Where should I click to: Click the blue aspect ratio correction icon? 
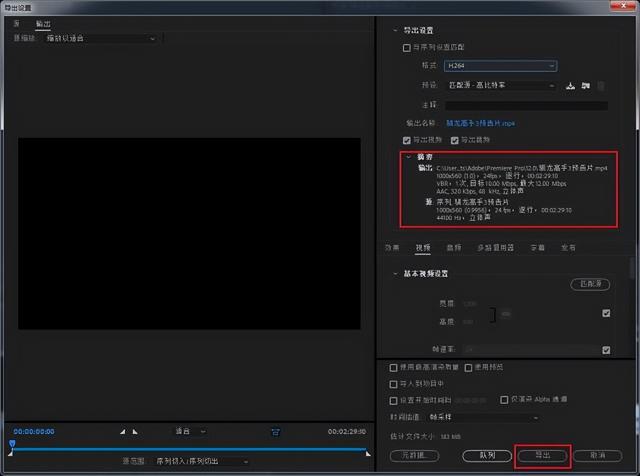tap(276, 432)
